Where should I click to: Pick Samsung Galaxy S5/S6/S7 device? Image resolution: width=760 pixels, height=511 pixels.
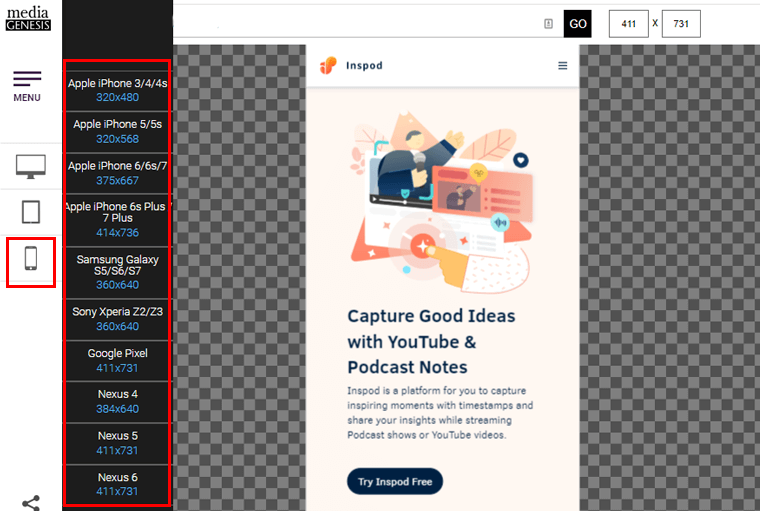pyautogui.click(x=117, y=272)
